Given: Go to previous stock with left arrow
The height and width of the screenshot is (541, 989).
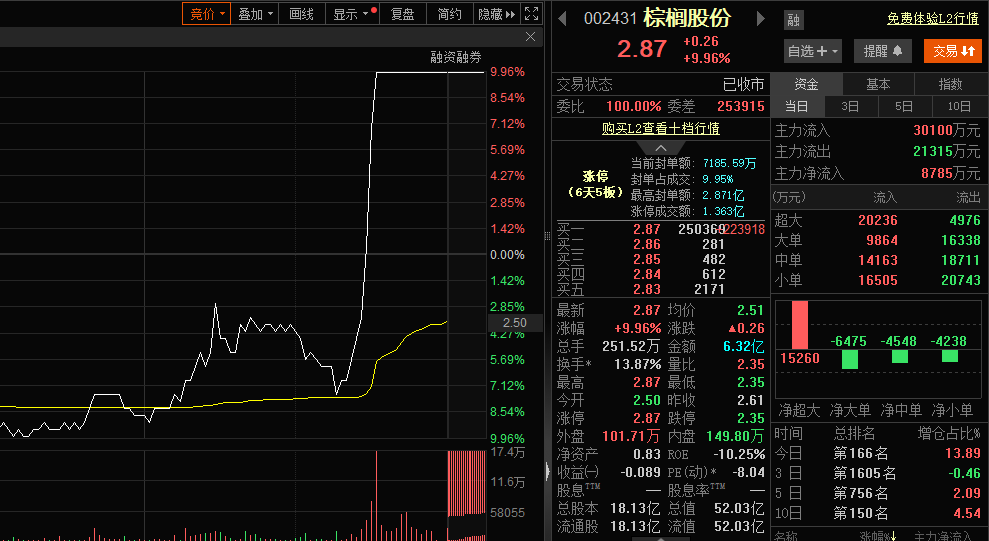Looking at the screenshot, I should pos(562,19).
